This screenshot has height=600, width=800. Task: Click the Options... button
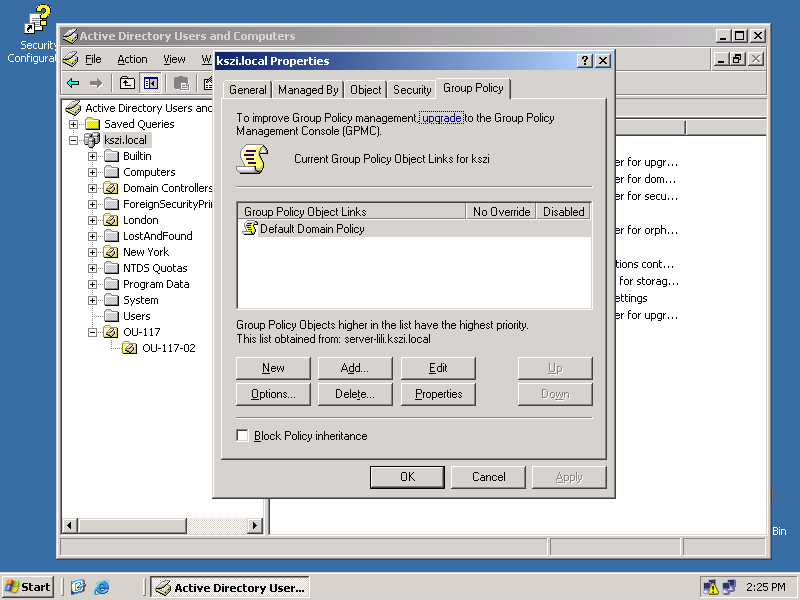273,394
